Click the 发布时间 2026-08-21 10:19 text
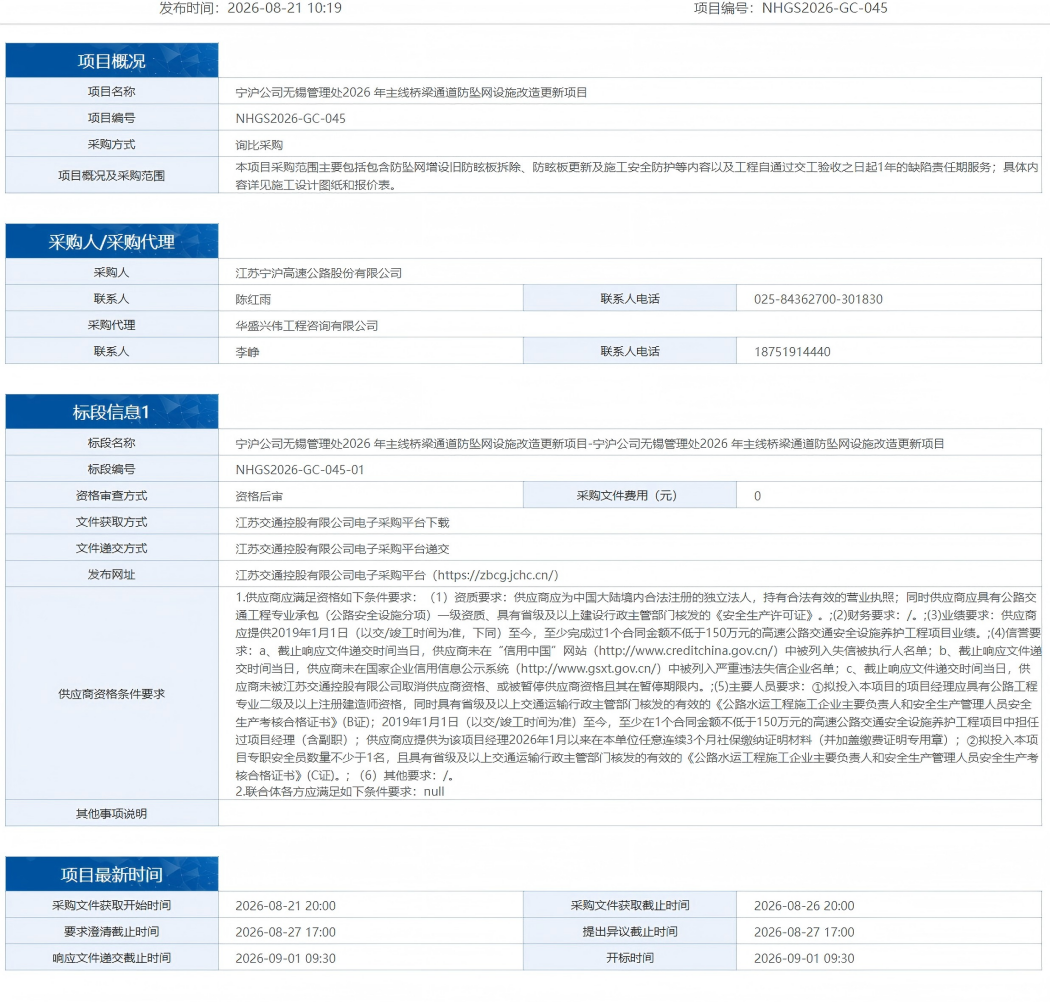This screenshot has width=1050, height=1002. [x=250, y=8]
